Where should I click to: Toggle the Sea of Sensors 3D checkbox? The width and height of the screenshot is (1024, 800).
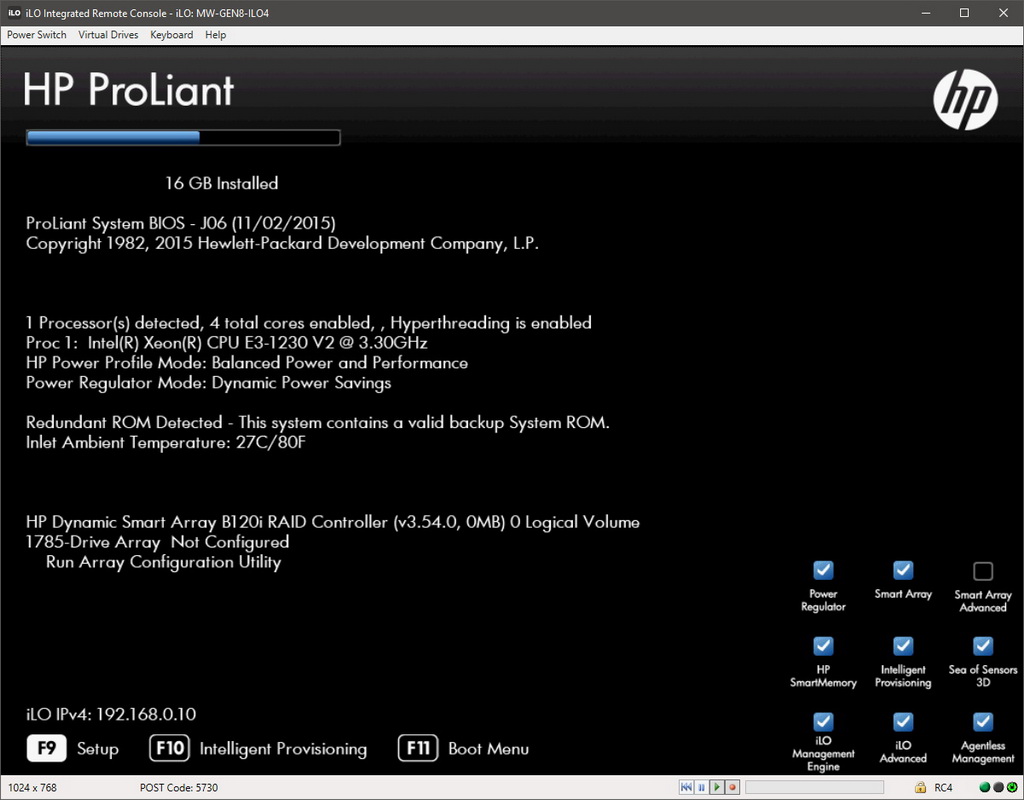click(983, 646)
